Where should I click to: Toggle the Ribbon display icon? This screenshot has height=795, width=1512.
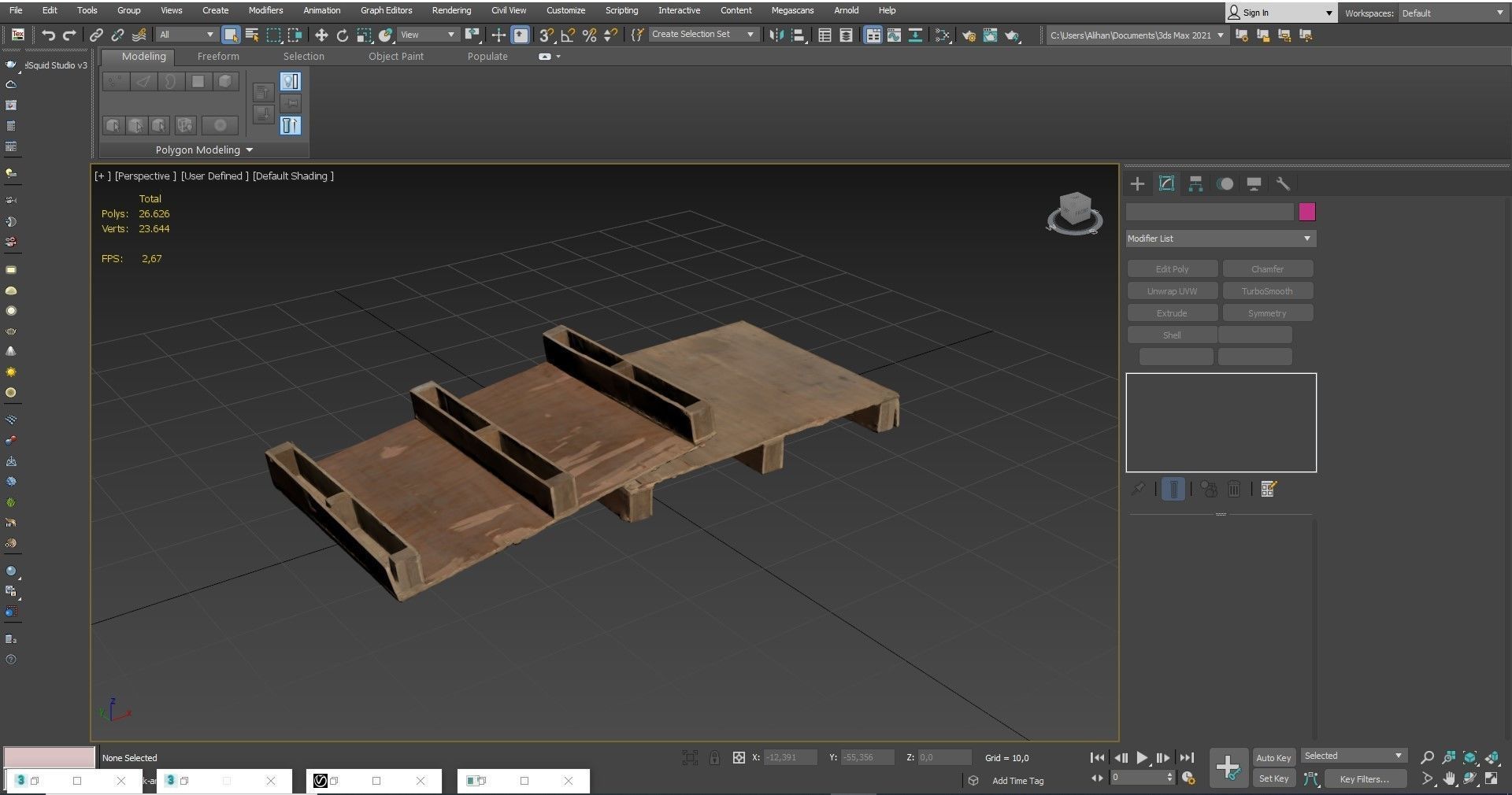(x=873, y=35)
